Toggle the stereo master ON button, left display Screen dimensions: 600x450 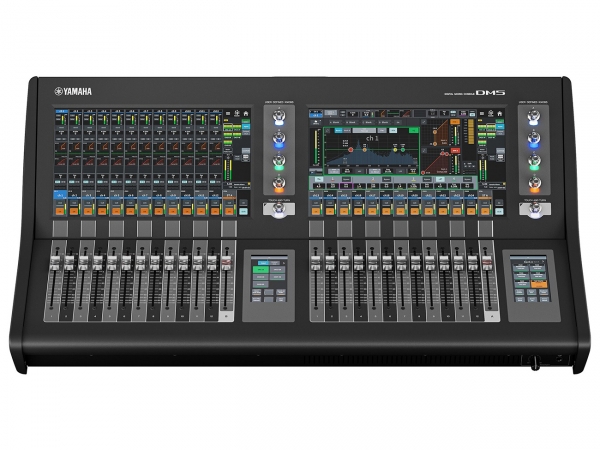click(229, 211)
